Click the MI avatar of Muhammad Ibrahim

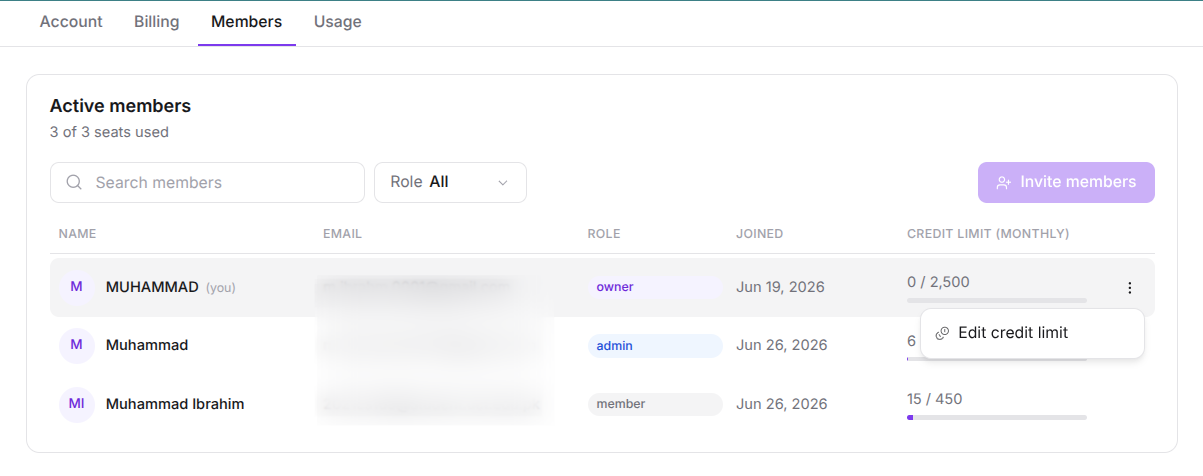click(x=76, y=405)
